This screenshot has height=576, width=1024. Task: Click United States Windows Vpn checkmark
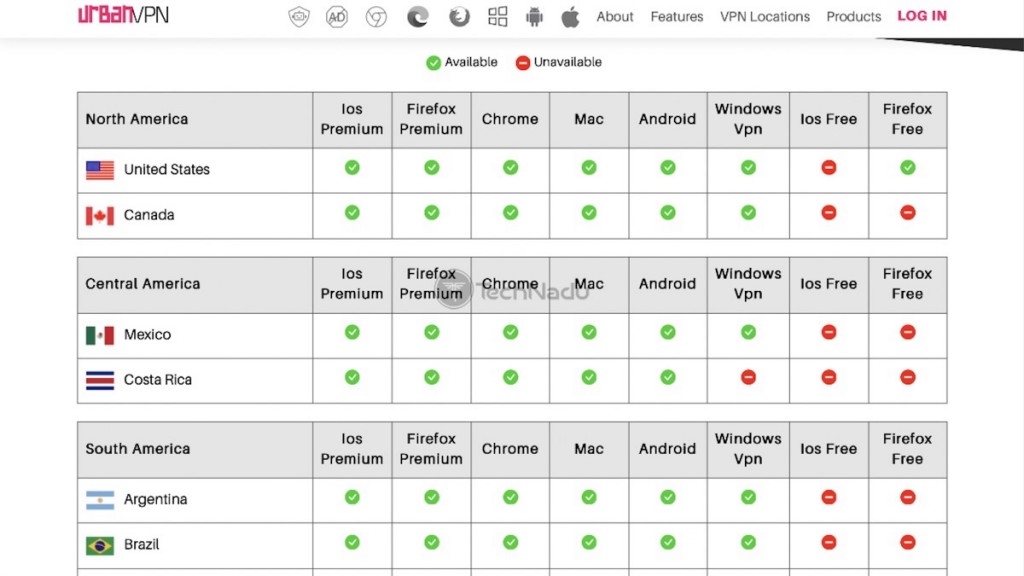748,168
